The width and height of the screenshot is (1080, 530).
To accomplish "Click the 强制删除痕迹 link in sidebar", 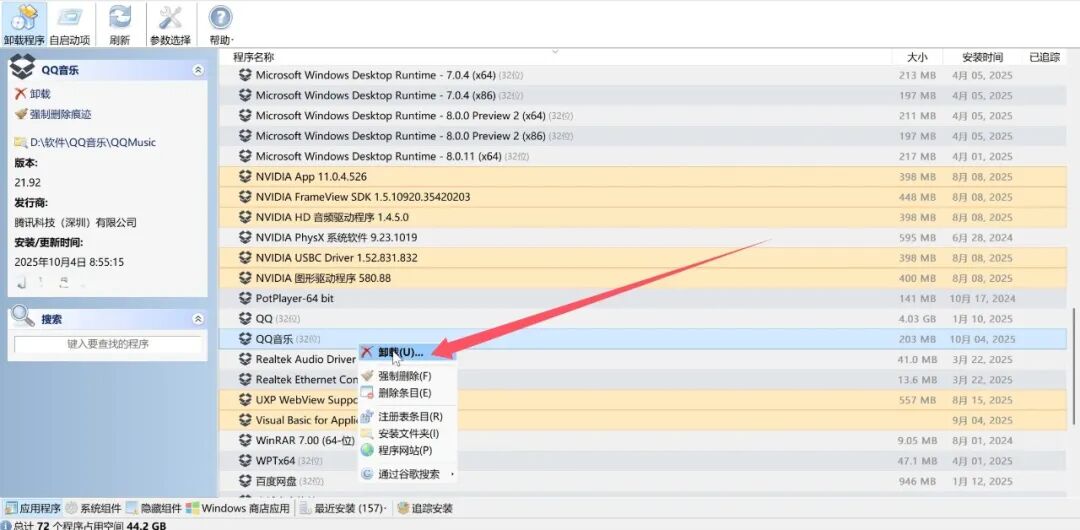I will [61, 114].
